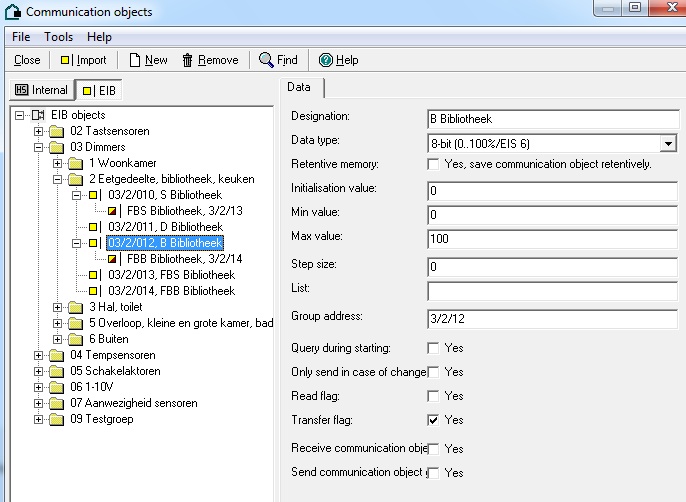Viewport: 686px width, 502px height.
Task: Enable the Read flag checkbox
Action: [433, 397]
